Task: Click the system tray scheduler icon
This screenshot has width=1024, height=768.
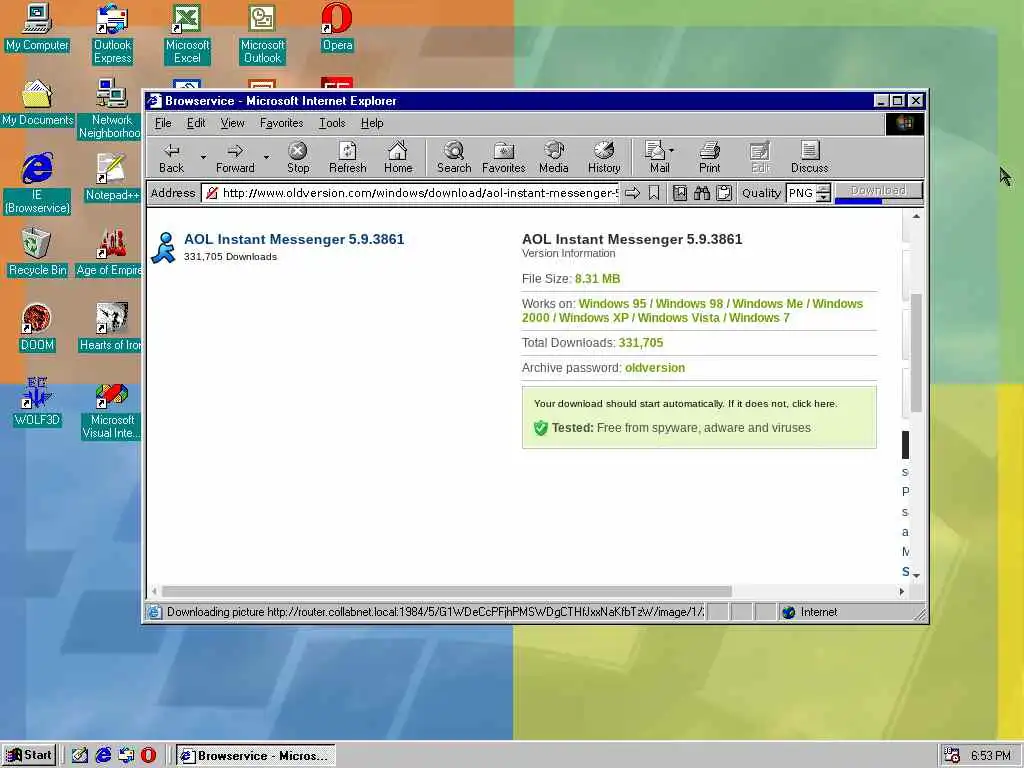Action: tap(953, 756)
